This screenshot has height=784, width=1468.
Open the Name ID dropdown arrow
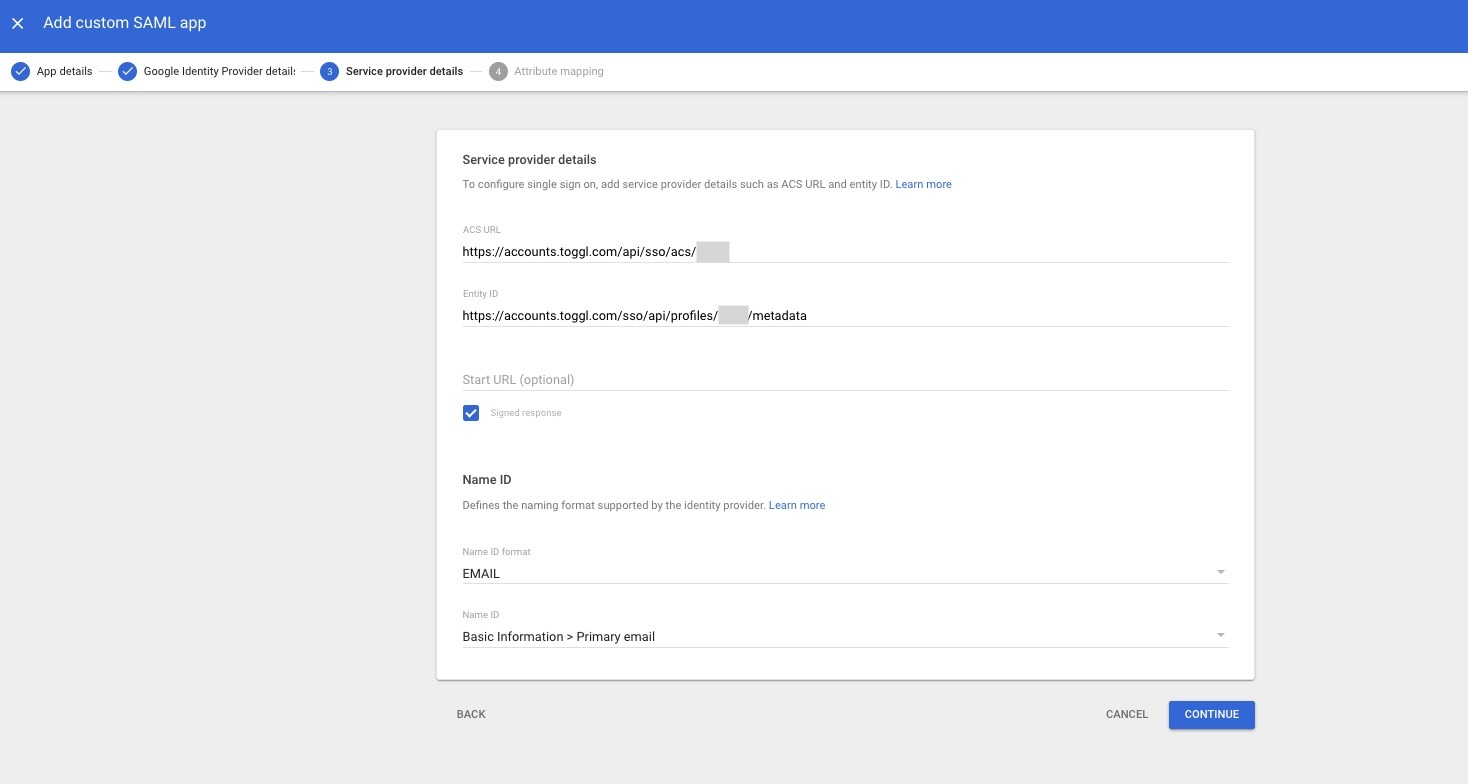pyautogui.click(x=1220, y=635)
